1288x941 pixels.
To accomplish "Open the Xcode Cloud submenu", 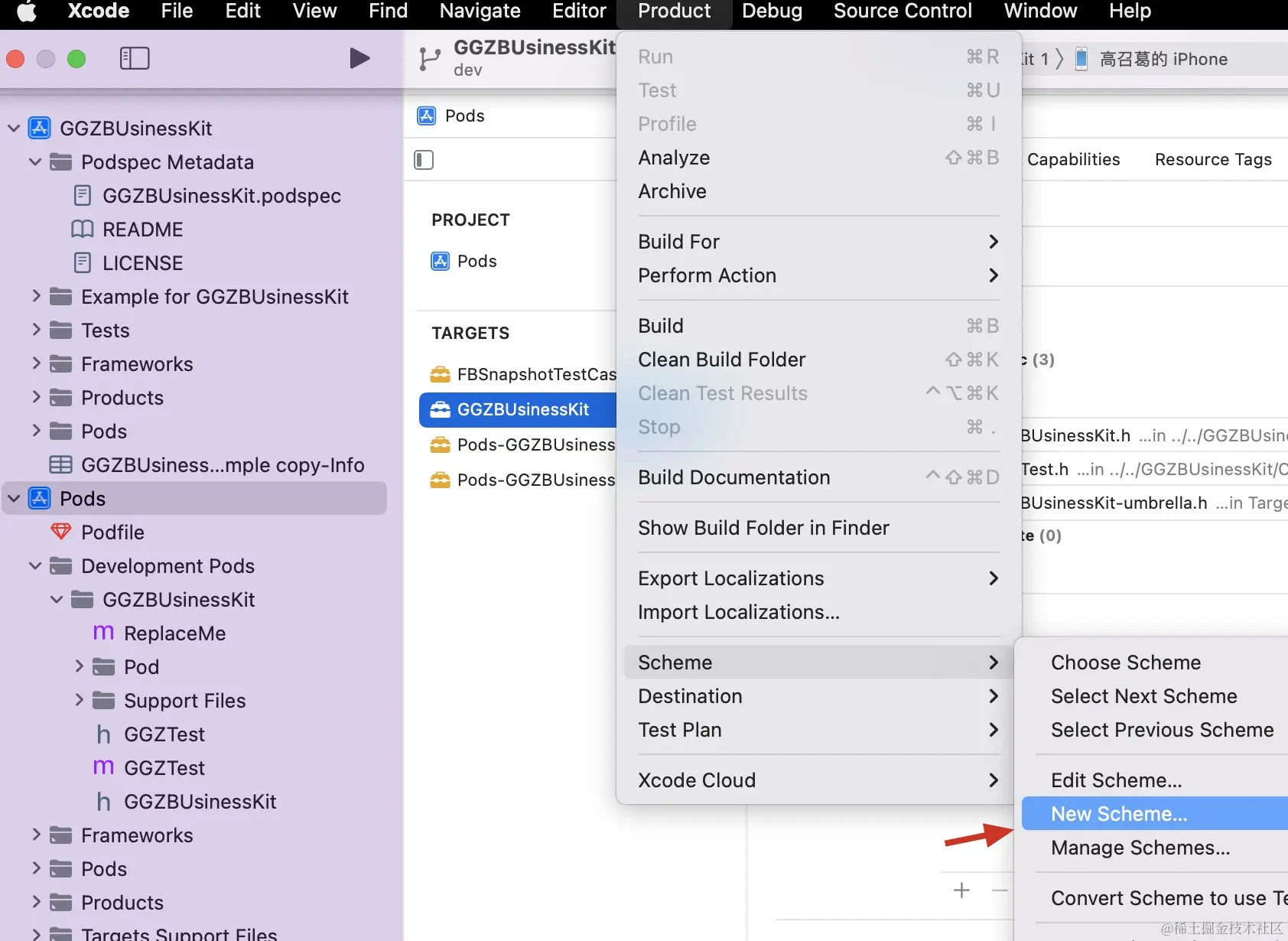I will pos(818,780).
